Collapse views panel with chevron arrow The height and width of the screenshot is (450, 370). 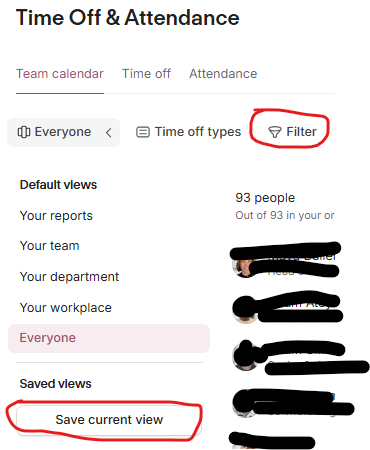pos(109,133)
